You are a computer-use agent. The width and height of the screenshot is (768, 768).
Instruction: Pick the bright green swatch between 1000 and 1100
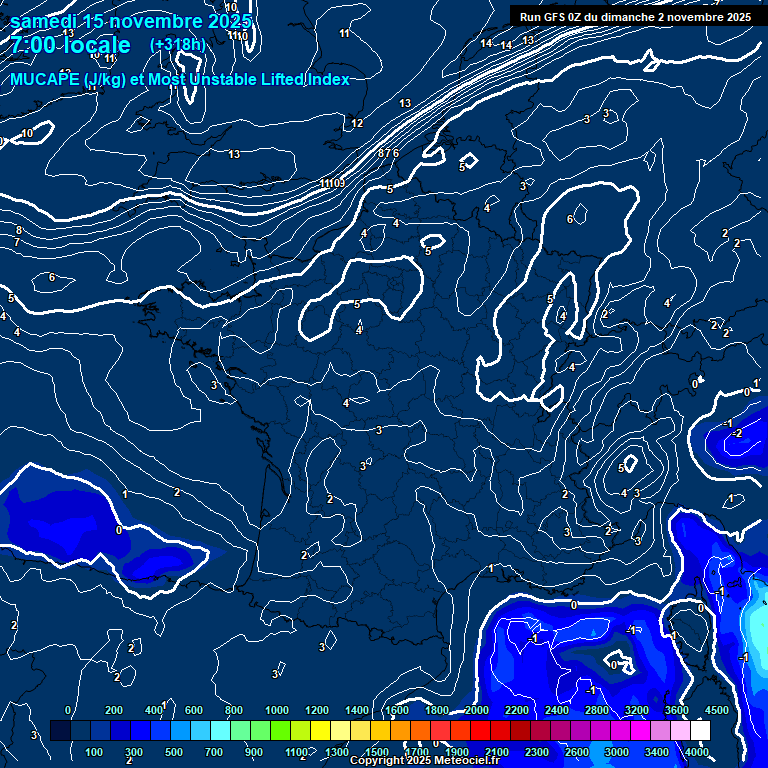[280, 730]
